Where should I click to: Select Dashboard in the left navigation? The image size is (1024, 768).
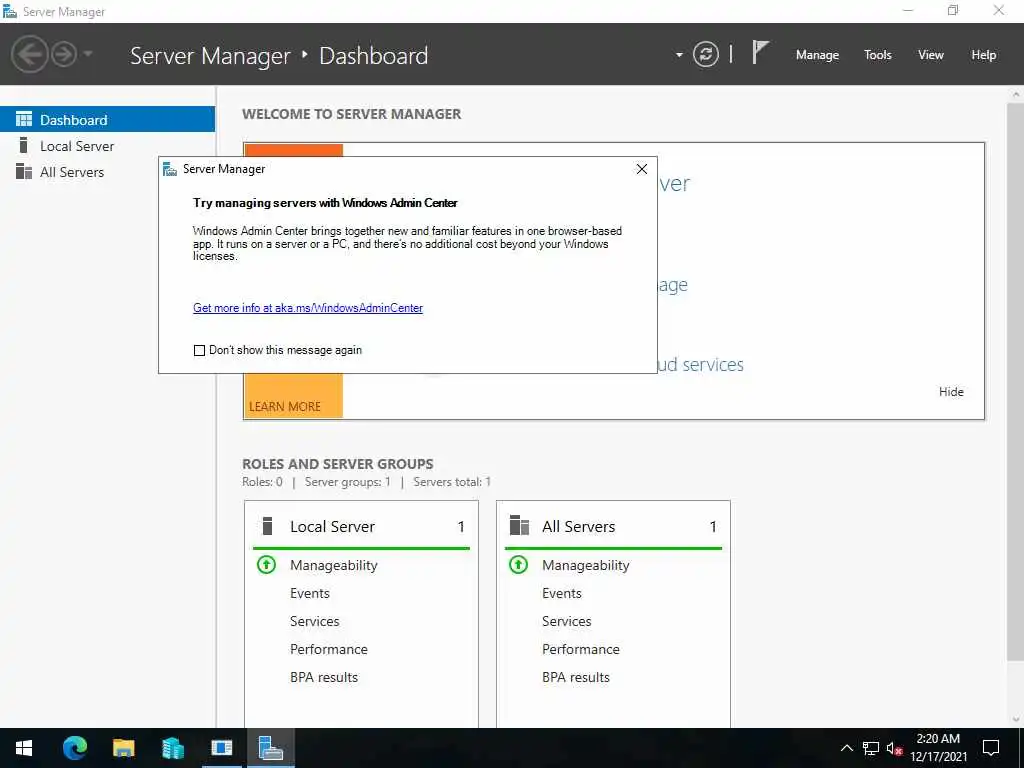pyautogui.click(x=107, y=120)
